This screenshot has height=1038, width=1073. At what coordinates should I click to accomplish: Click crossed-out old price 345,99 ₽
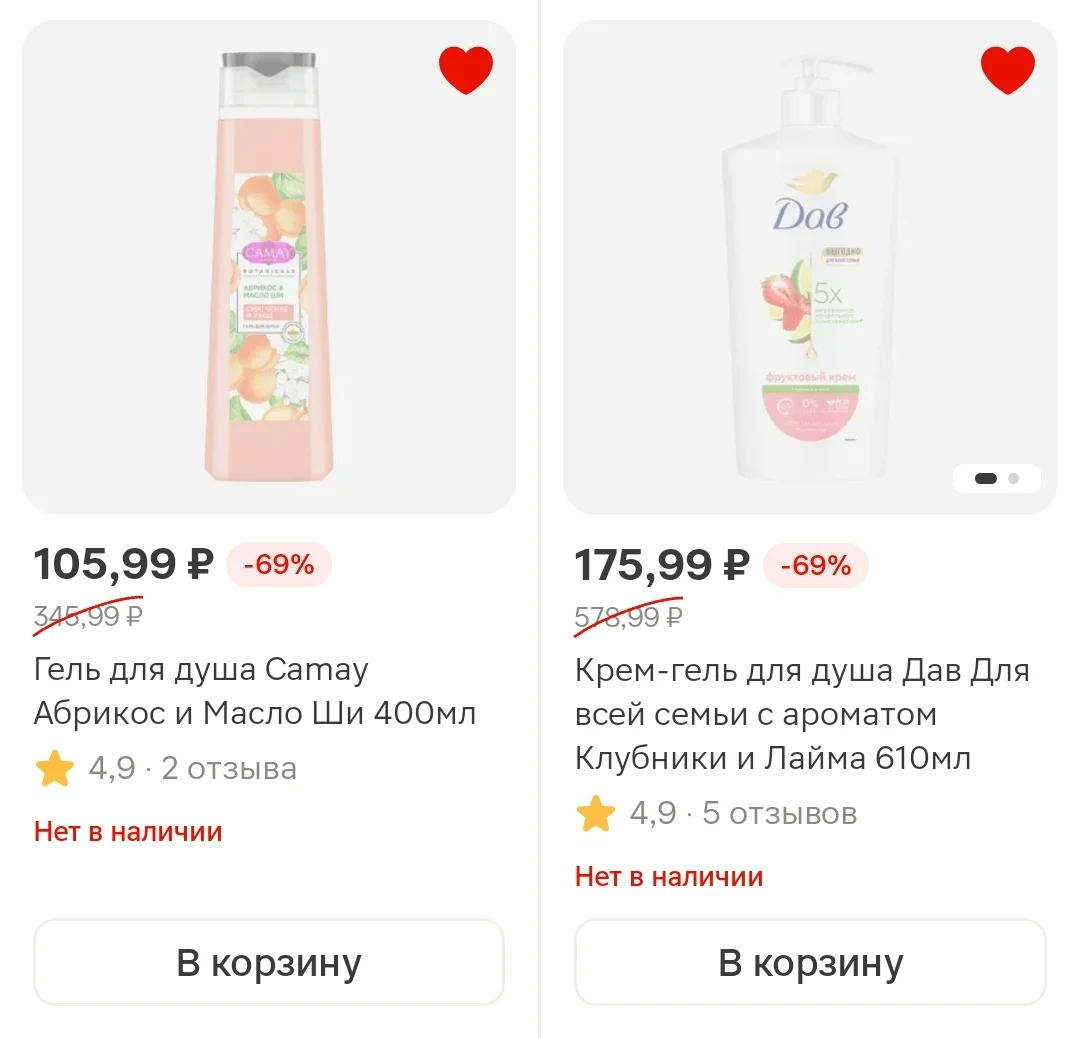(x=88, y=617)
